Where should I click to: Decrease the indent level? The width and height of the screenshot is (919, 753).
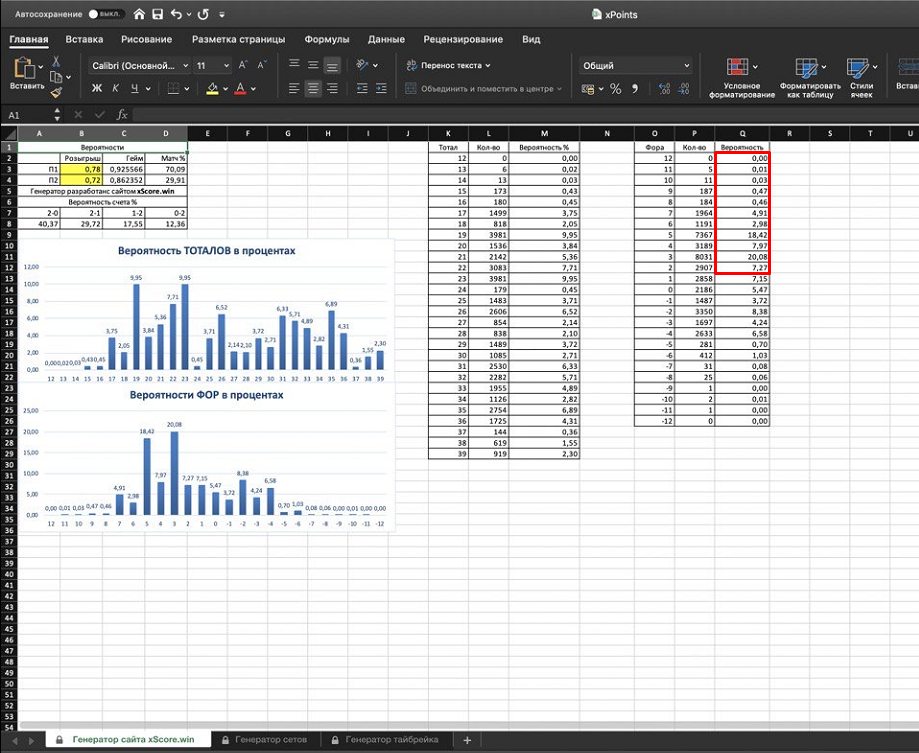362,88
